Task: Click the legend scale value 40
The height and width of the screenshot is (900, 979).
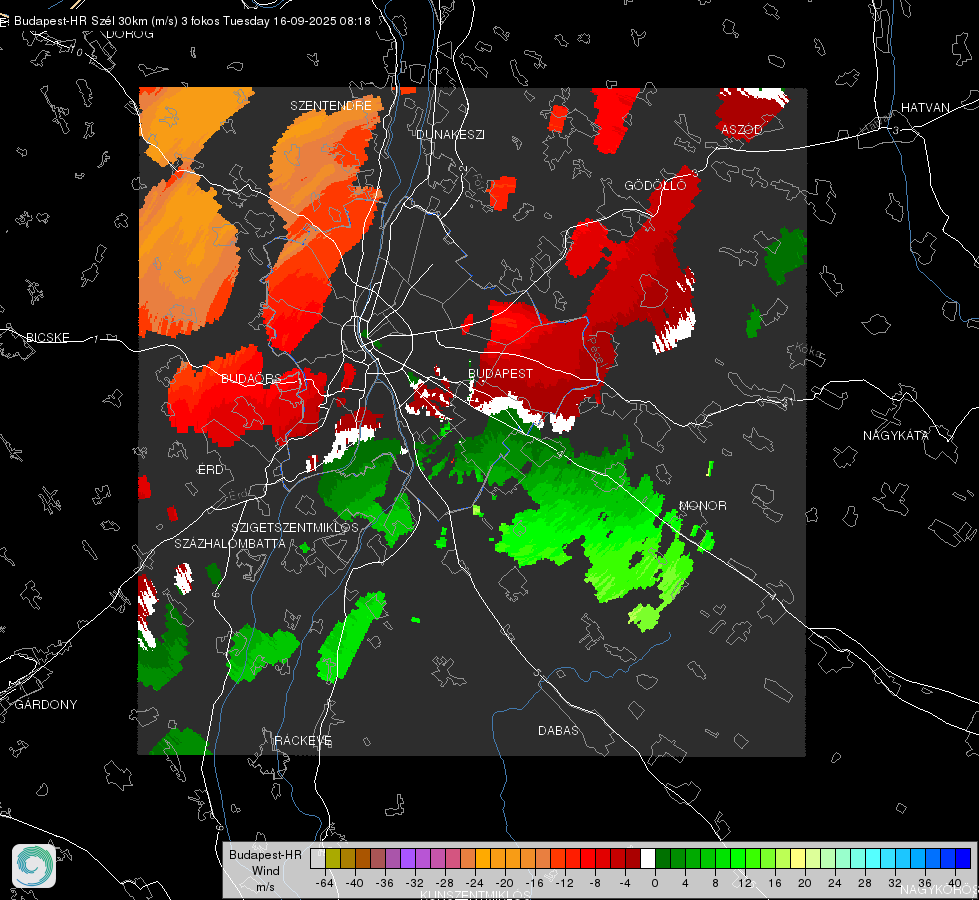Action: click(954, 883)
